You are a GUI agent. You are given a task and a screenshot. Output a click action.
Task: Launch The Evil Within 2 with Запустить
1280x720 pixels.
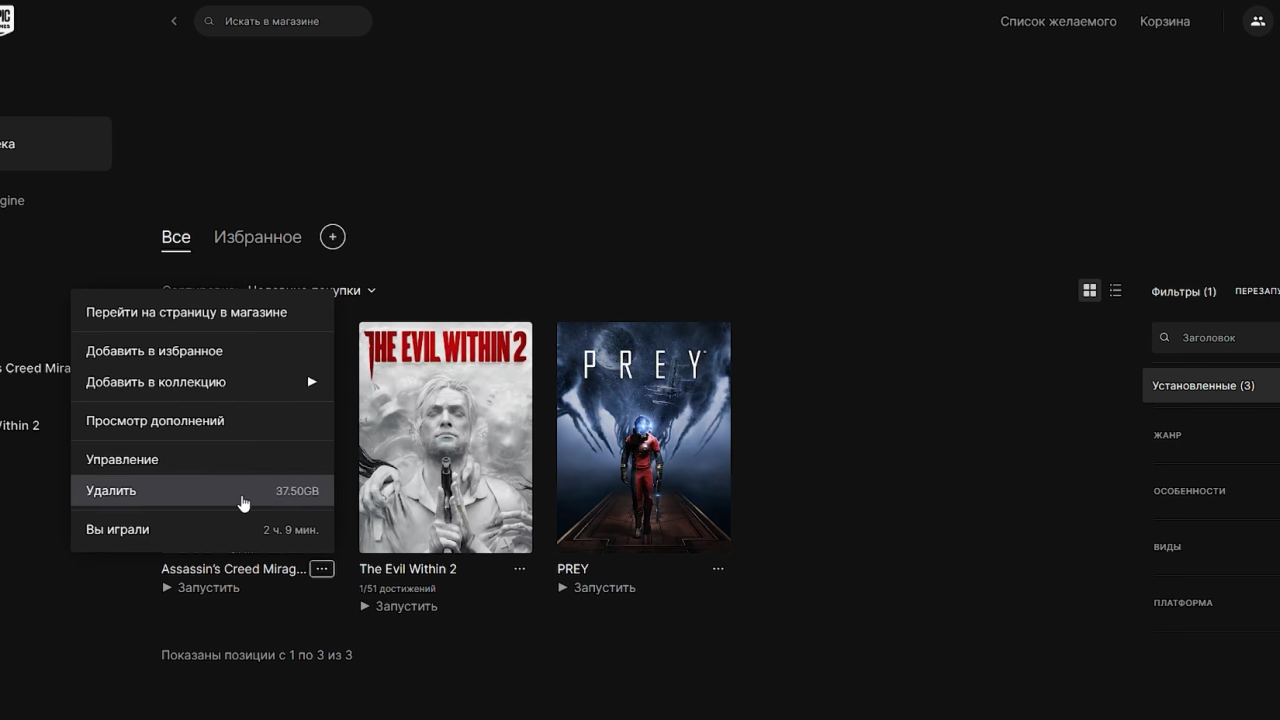pyautogui.click(x=399, y=607)
